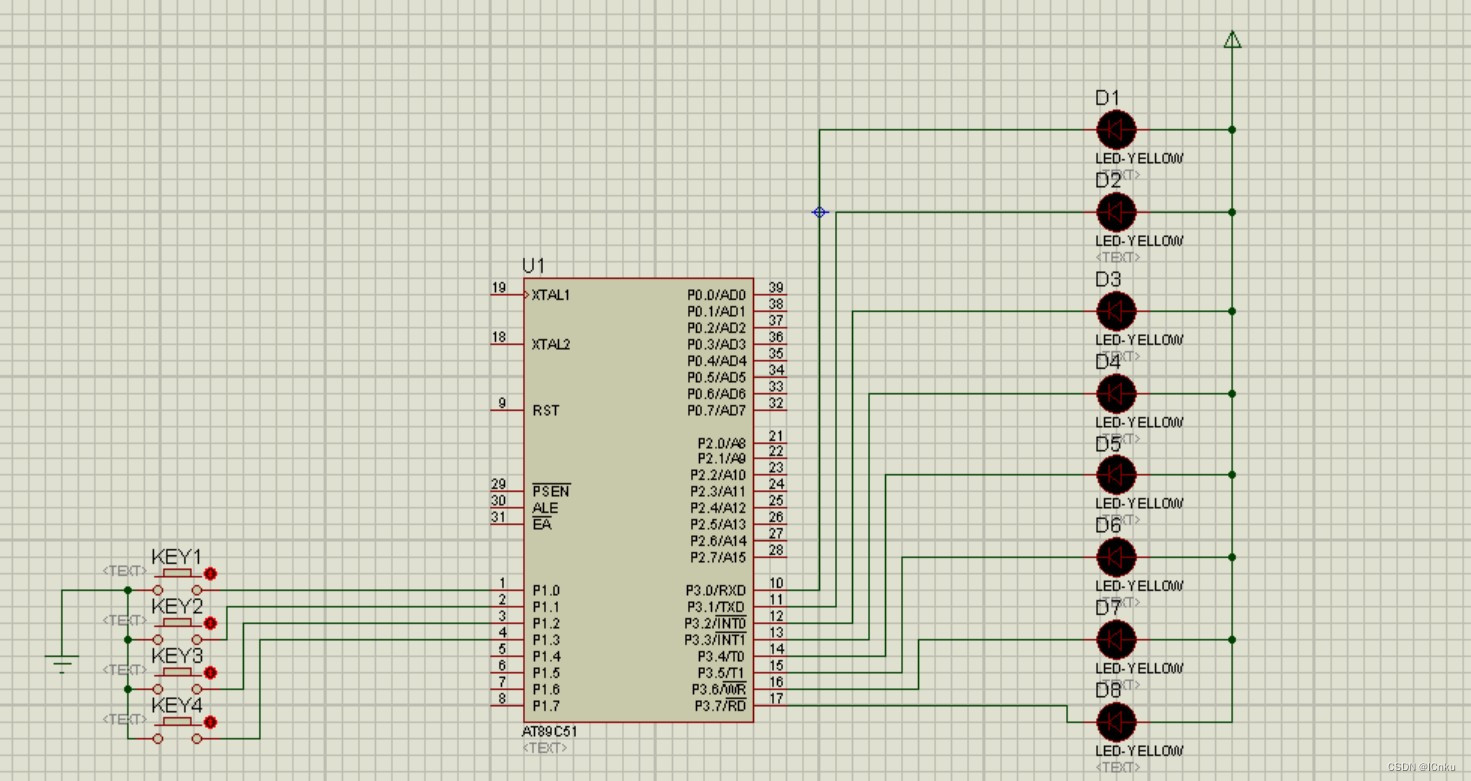Click the ground terminal symbol
Image resolution: width=1471 pixels, height=781 pixels.
(x=62, y=663)
